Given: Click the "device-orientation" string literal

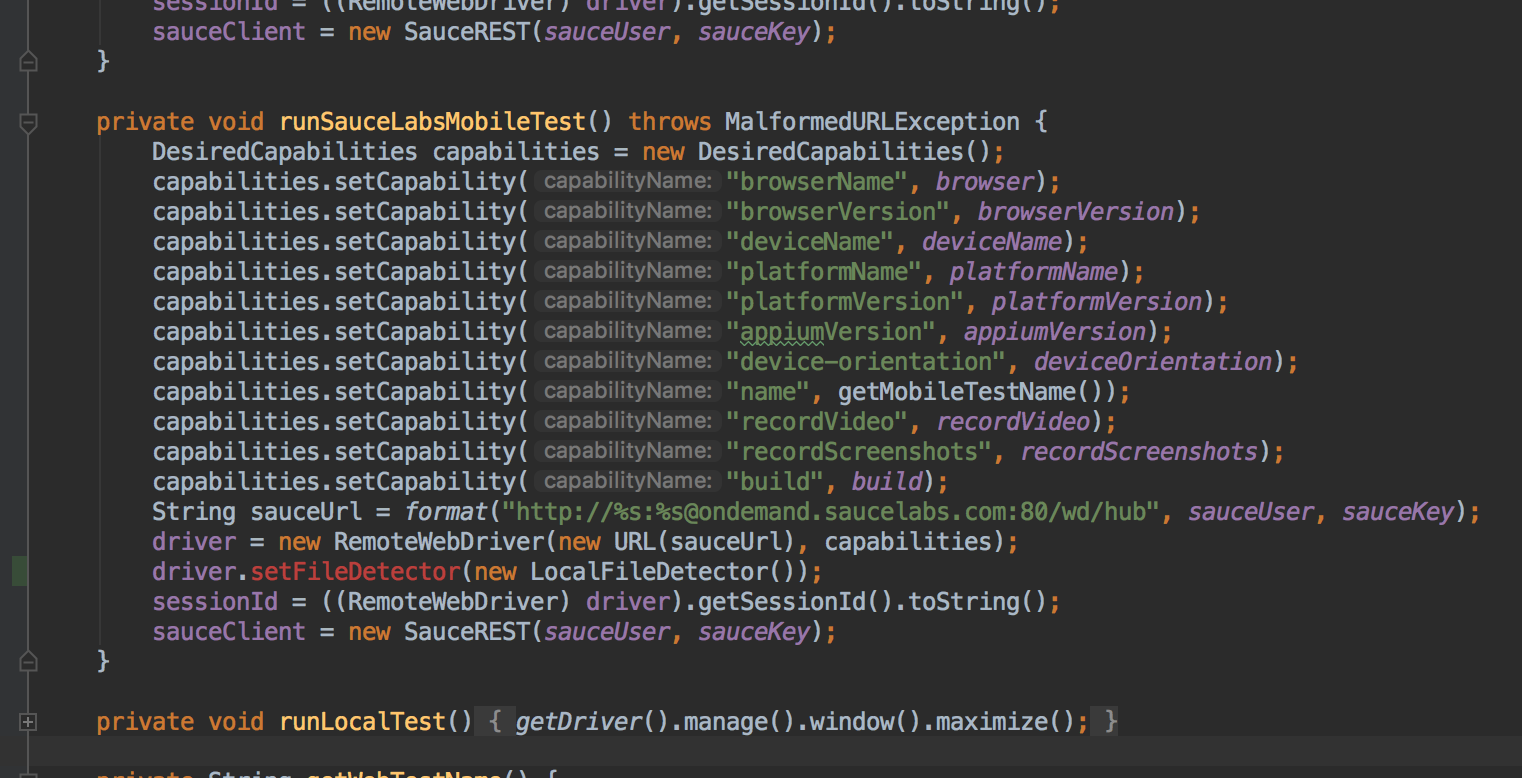Looking at the screenshot, I should 865,362.
